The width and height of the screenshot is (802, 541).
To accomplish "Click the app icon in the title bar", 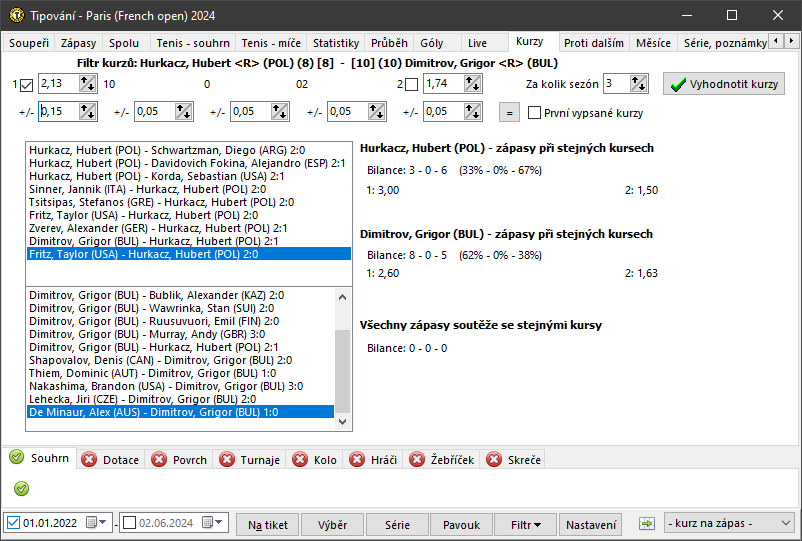I will pos(14,15).
